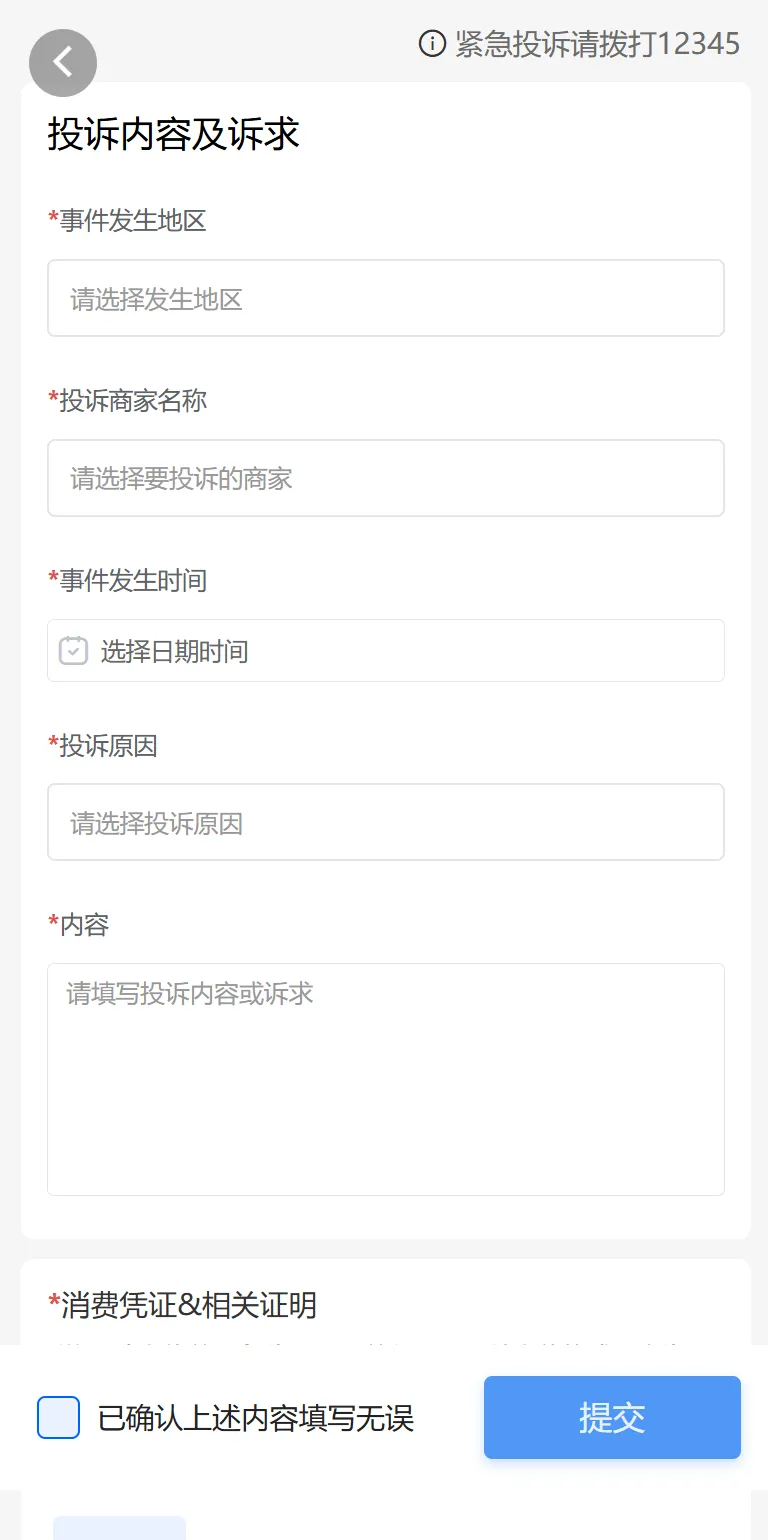Click the 消费凭证&相关证明 section heading
Viewport: 768px width, 1540px height.
pos(188,1305)
